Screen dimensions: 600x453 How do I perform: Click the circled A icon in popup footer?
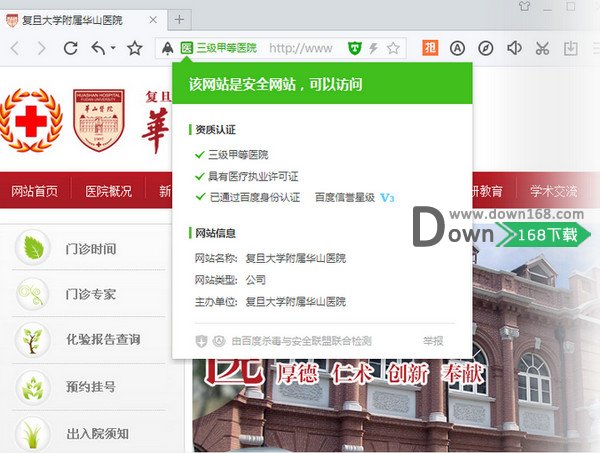click(219, 341)
